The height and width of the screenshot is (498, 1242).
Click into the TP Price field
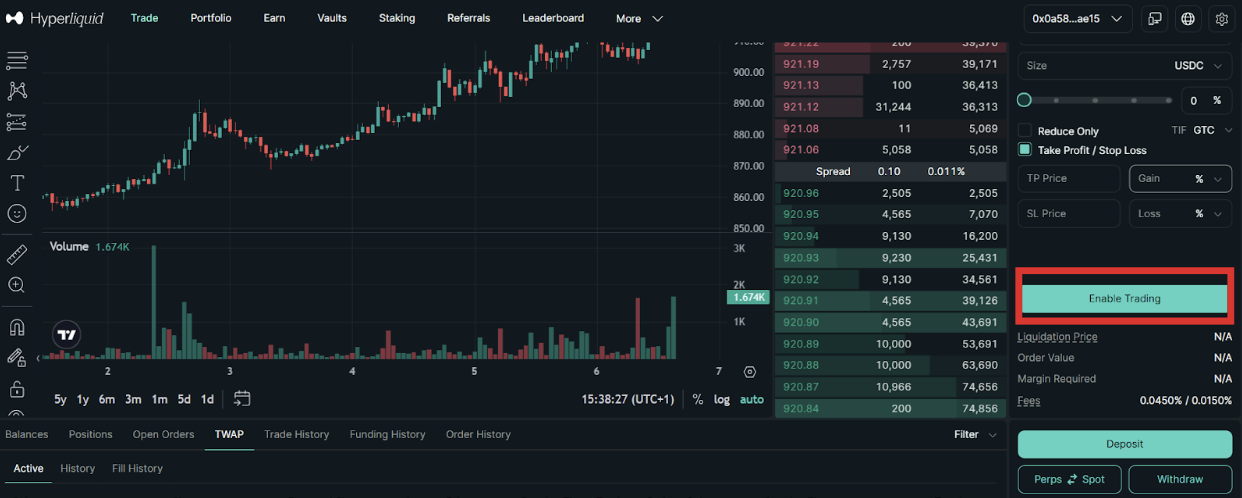click(1069, 179)
